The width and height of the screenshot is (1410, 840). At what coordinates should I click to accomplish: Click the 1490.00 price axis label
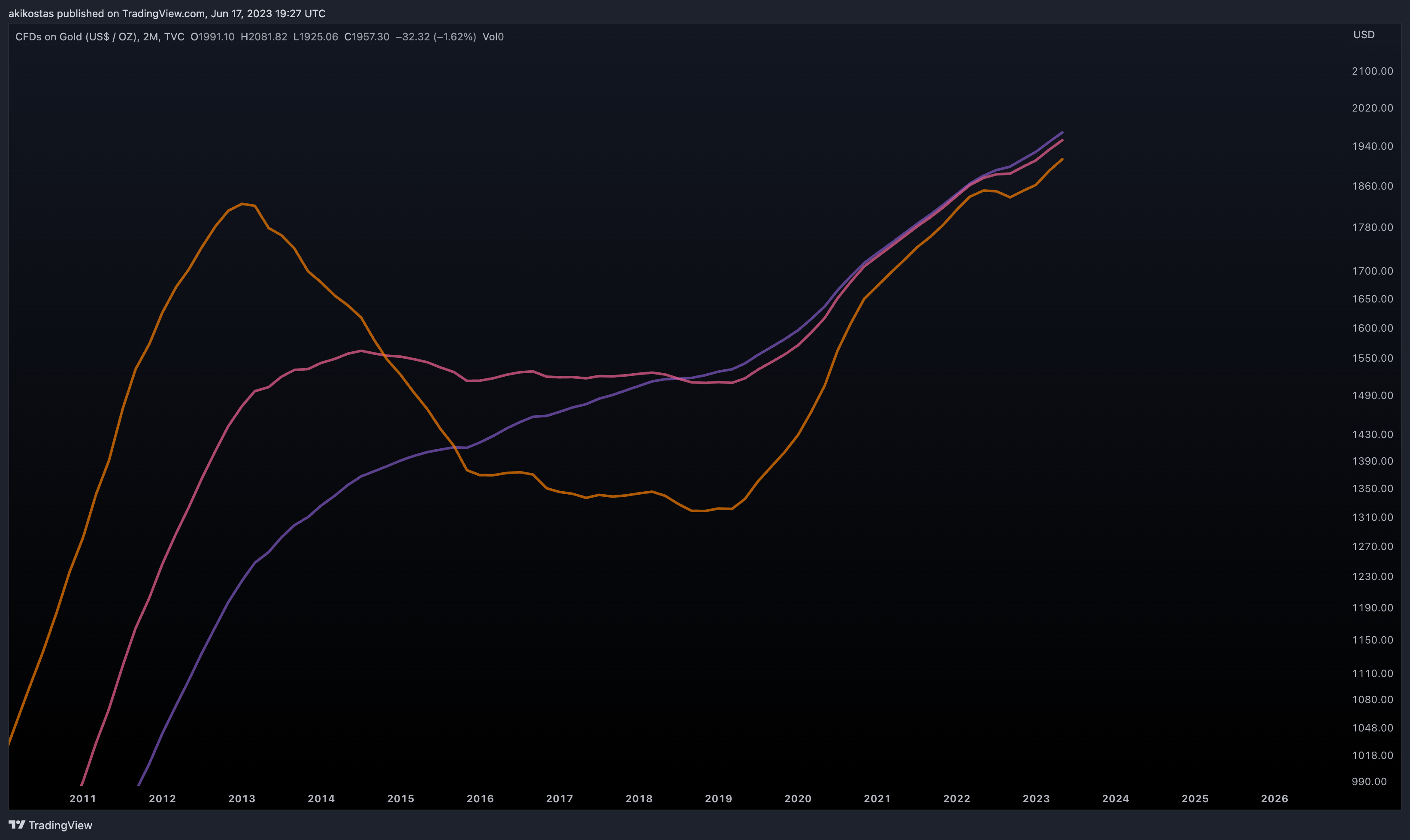point(1373,395)
